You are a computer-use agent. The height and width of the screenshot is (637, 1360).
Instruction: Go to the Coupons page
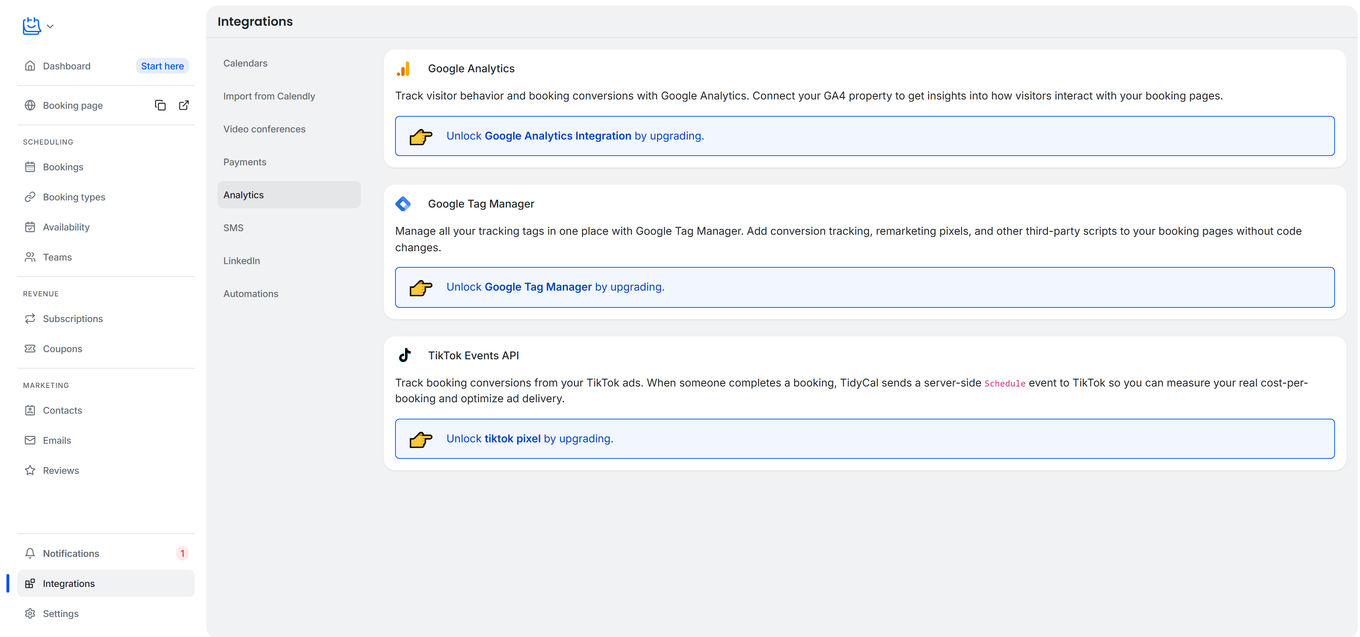[106, 349]
